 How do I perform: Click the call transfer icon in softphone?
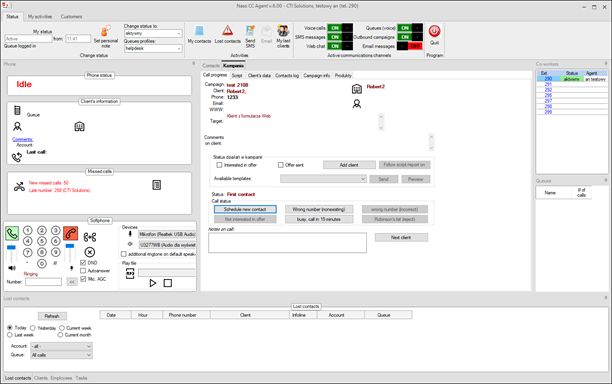[90, 237]
